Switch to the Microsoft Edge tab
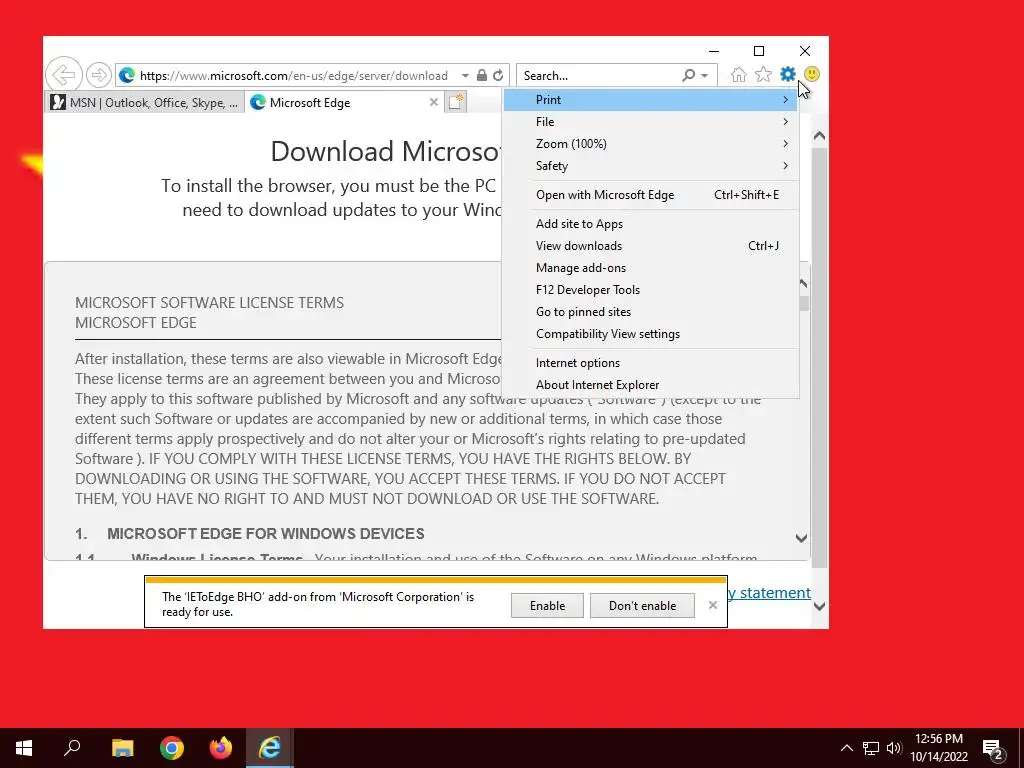 coord(345,103)
